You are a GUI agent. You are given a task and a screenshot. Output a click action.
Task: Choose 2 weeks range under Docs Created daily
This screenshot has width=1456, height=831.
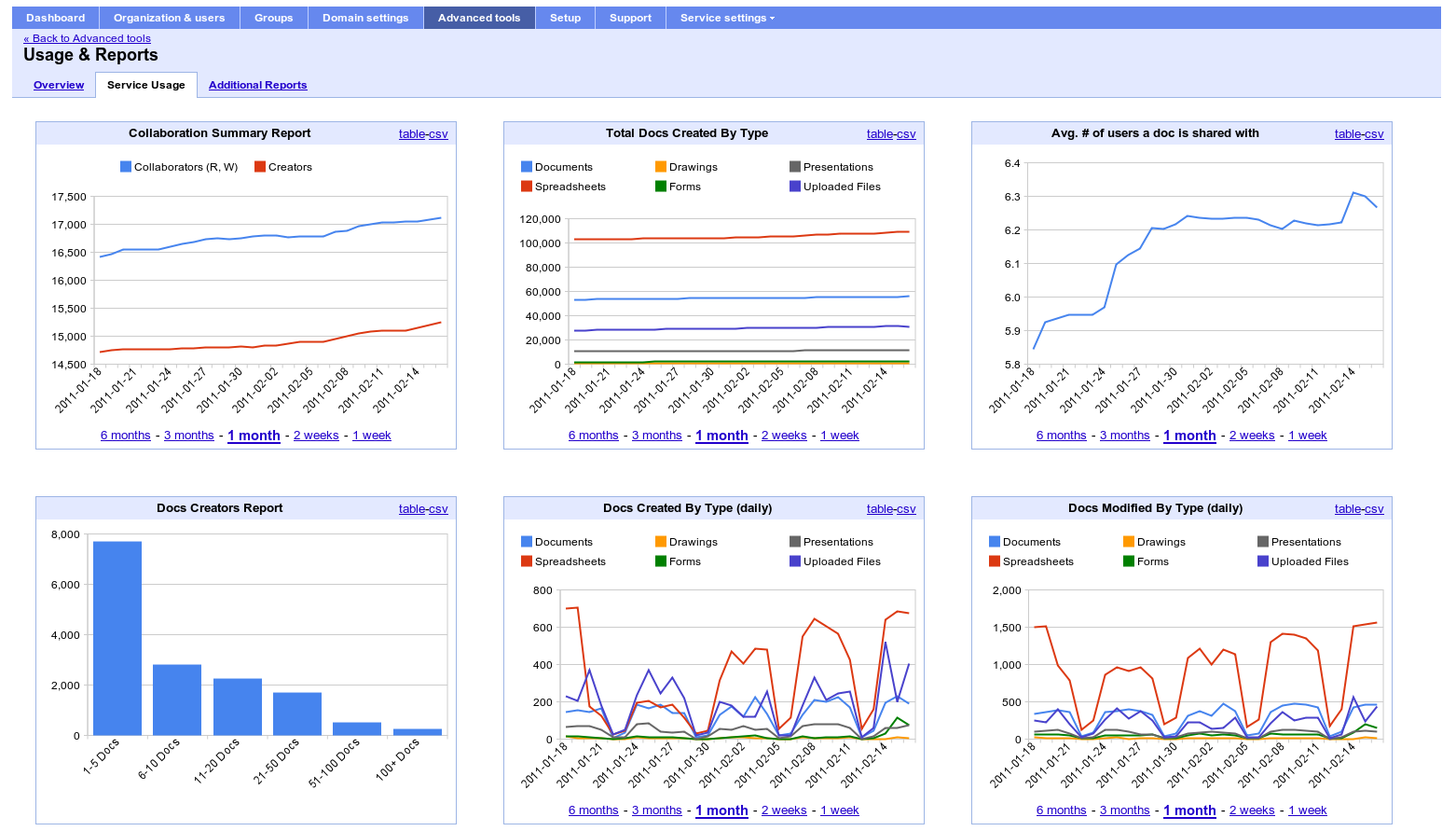[784, 810]
